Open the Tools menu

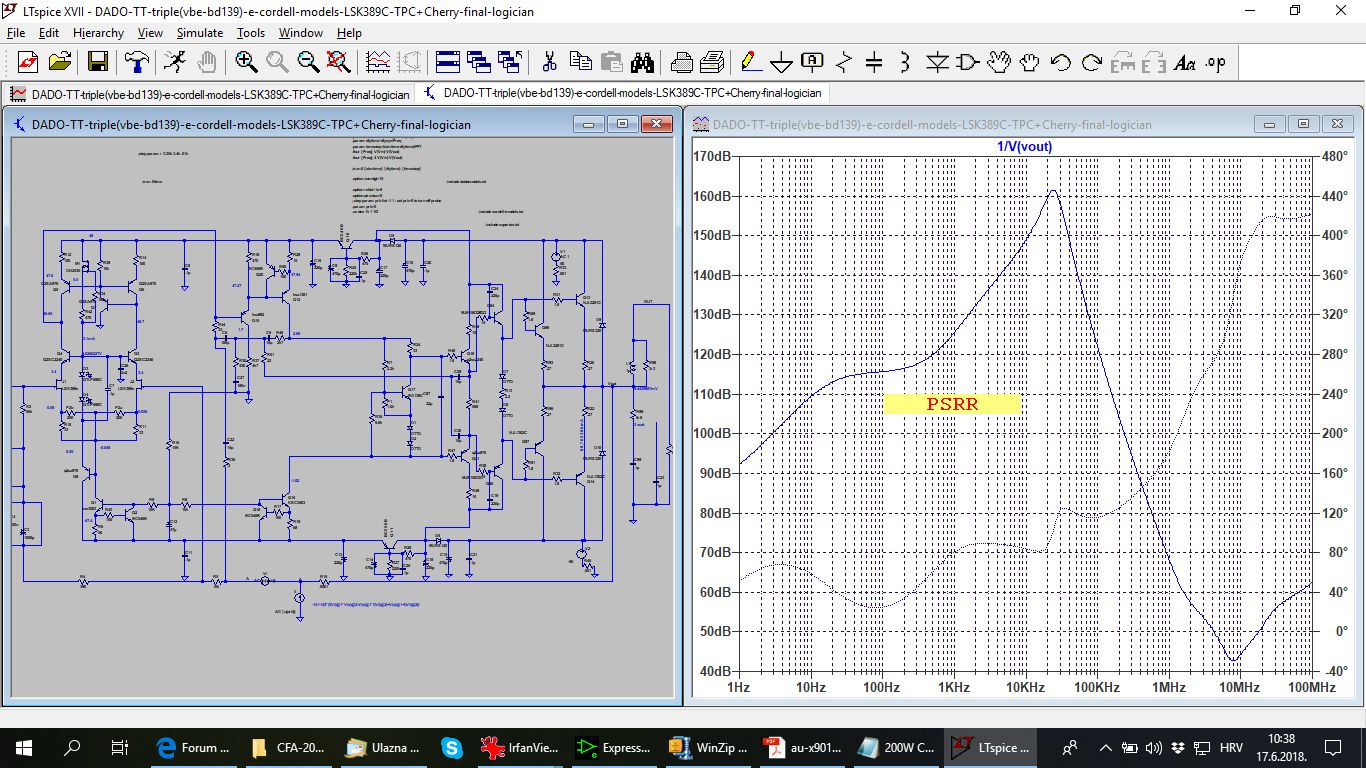tap(251, 33)
